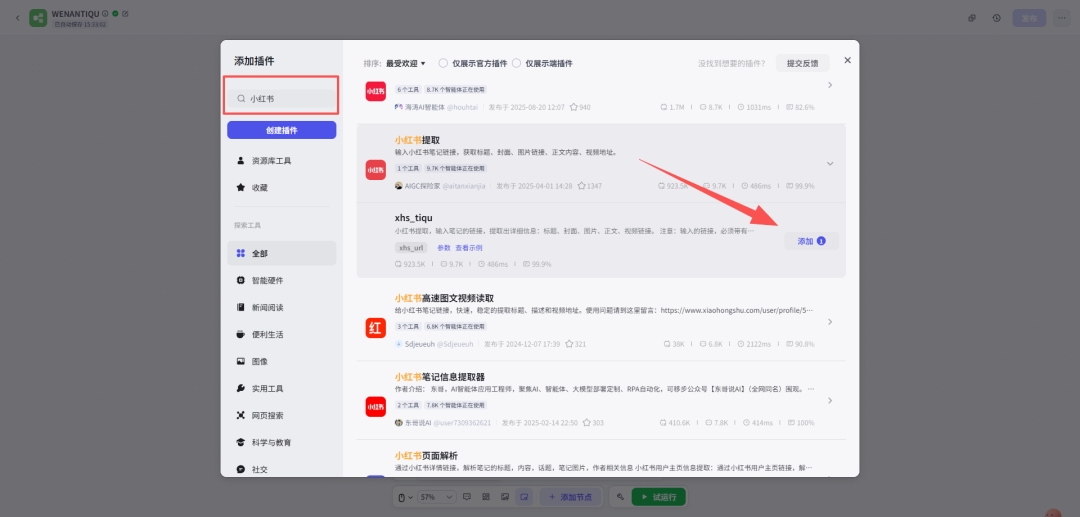Select the 全部 category

coord(282,253)
